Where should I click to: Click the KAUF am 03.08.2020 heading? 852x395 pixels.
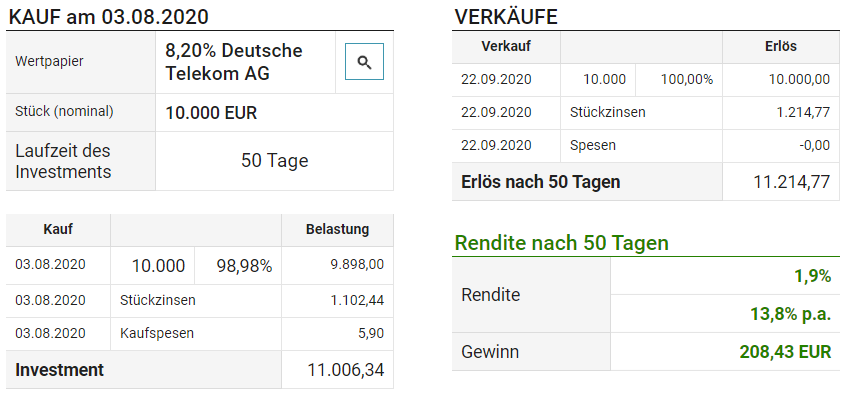pos(109,17)
